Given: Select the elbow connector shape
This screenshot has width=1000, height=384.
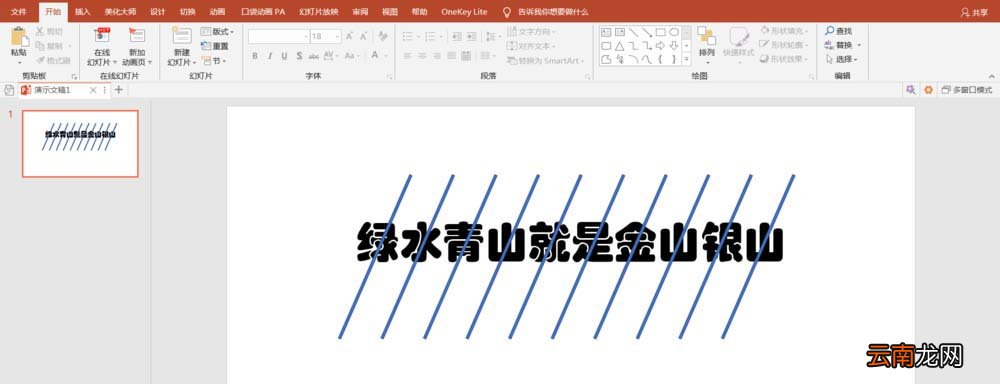Looking at the screenshot, I should [x=633, y=46].
